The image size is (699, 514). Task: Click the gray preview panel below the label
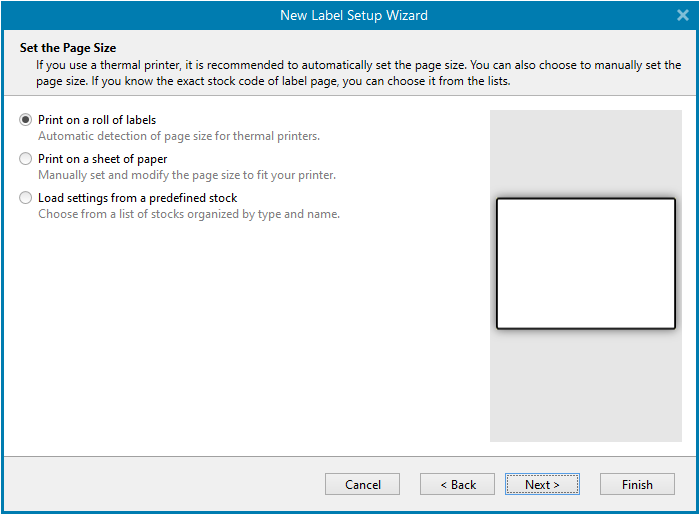pyautogui.click(x=586, y=385)
